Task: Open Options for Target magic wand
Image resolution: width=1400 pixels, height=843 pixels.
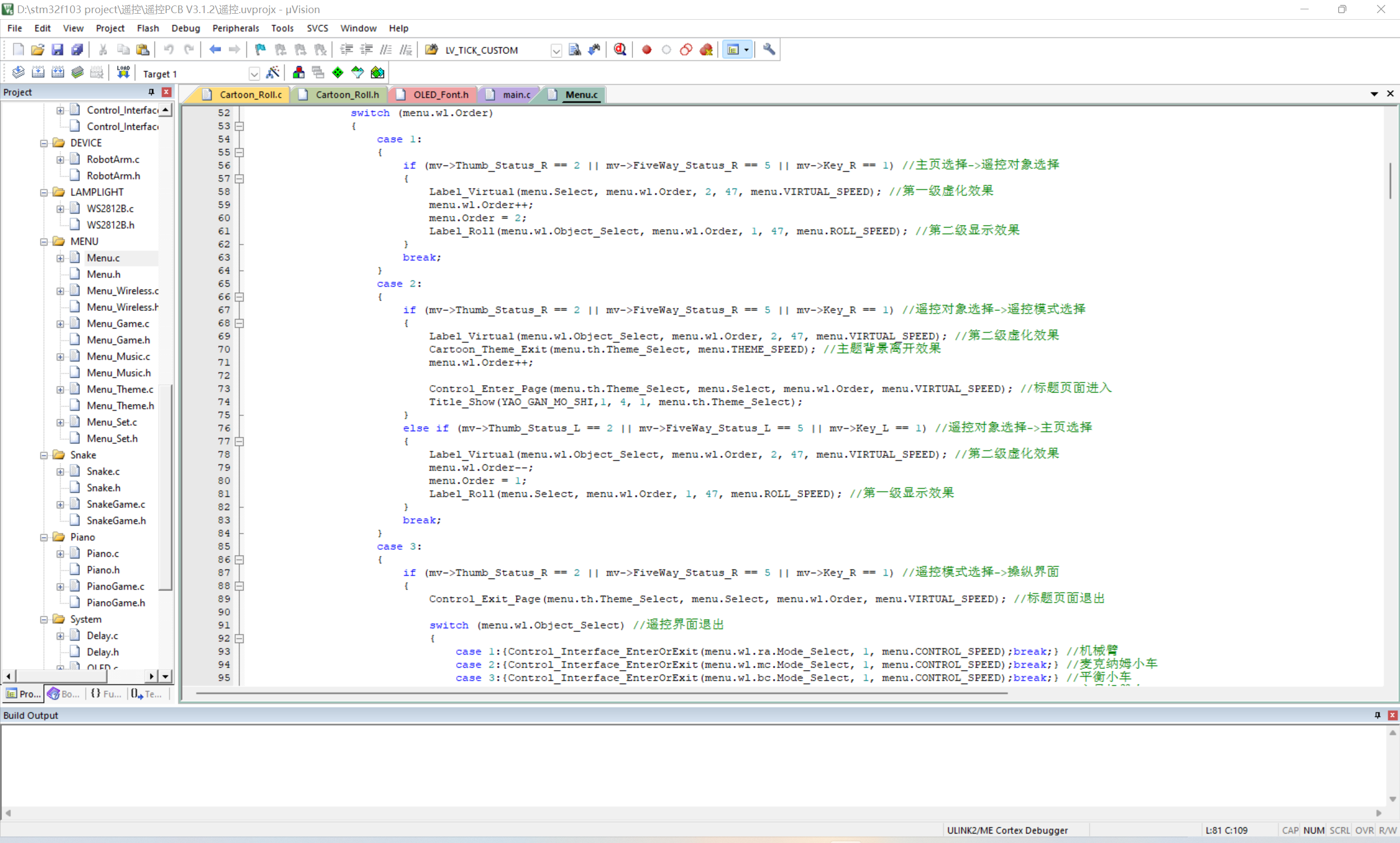Action: point(273,73)
